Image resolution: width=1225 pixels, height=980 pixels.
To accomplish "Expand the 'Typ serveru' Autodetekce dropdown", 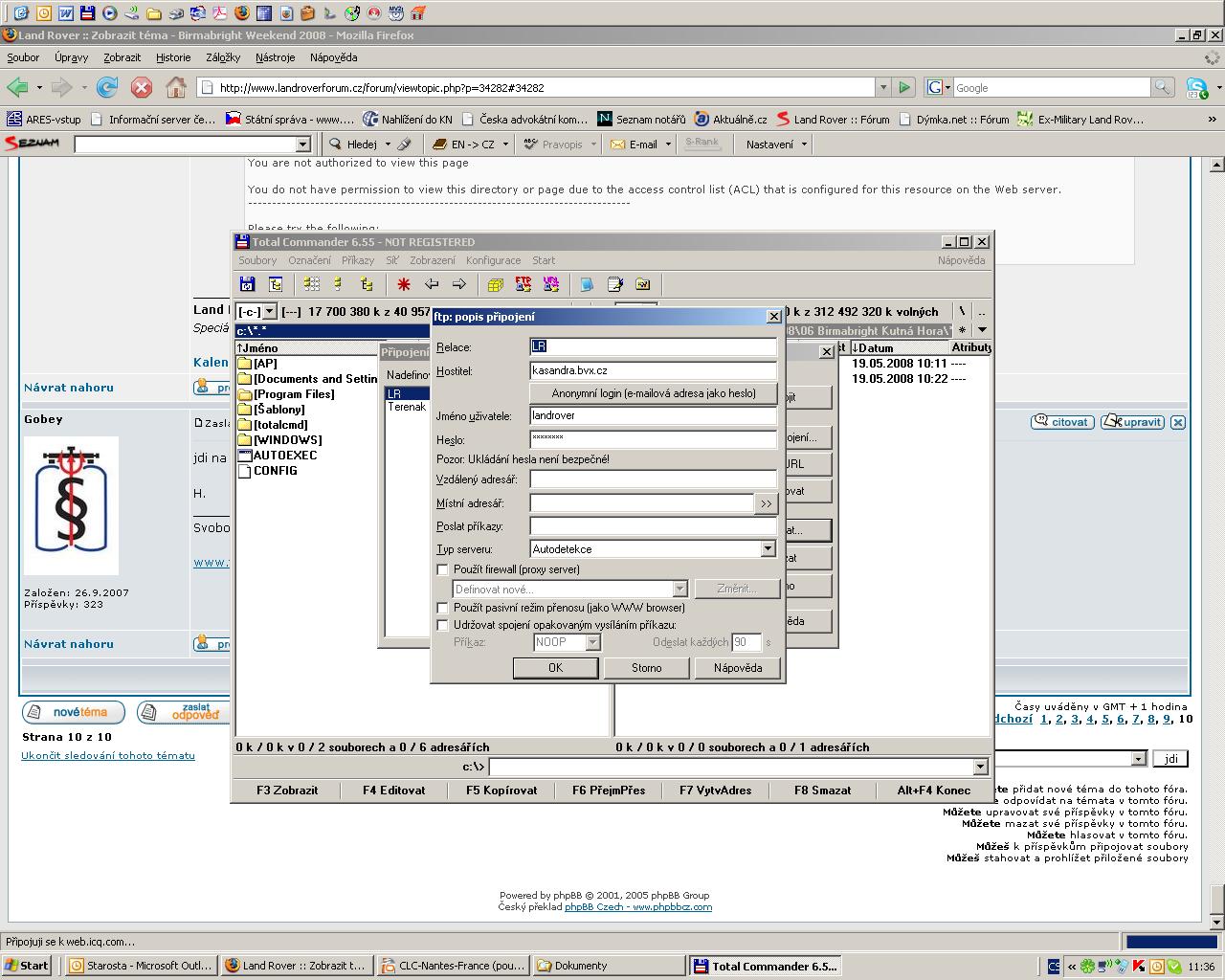I will 768,549.
